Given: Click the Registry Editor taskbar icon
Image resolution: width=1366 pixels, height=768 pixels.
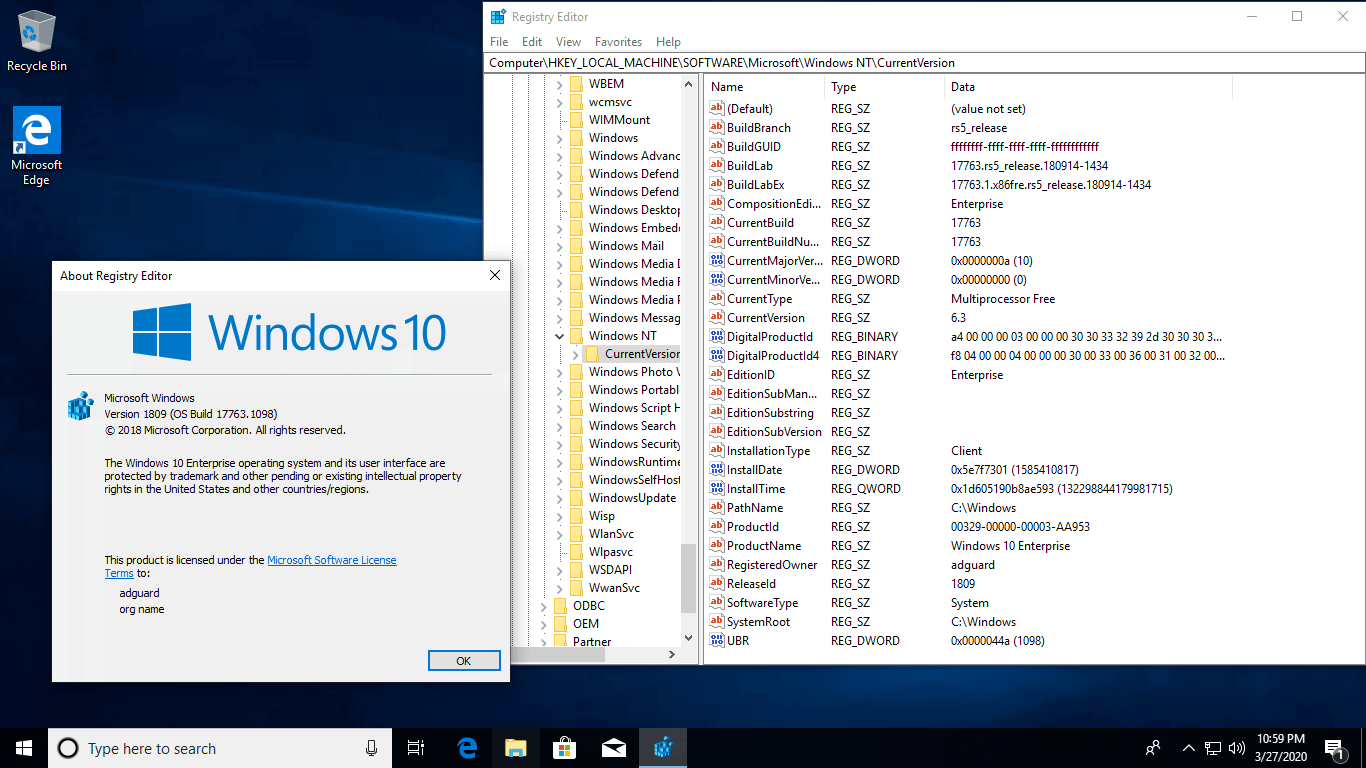Looking at the screenshot, I should click(x=663, y=748).
